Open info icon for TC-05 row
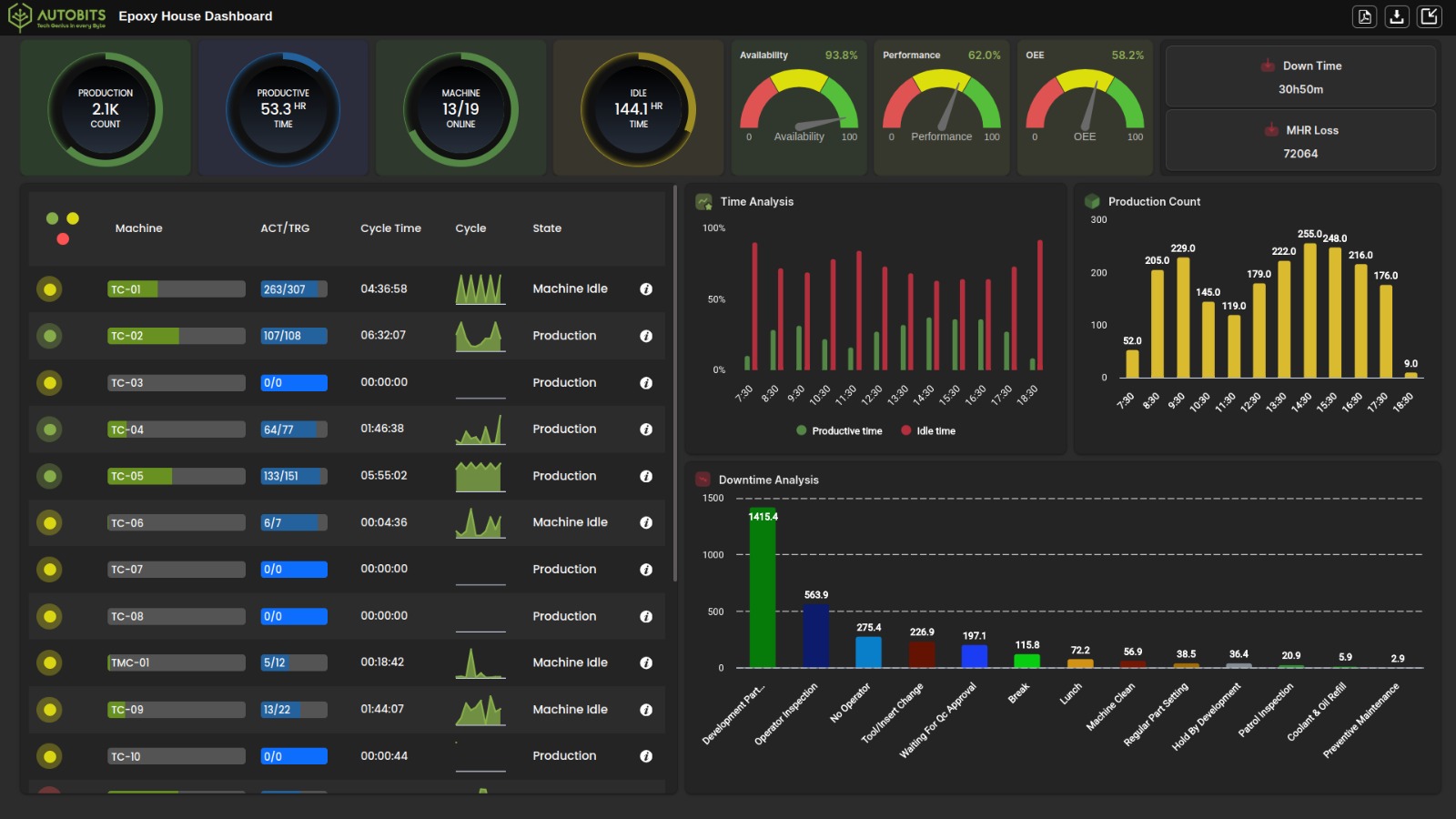This screenshot has width=1456, height=819. [646, 476]
